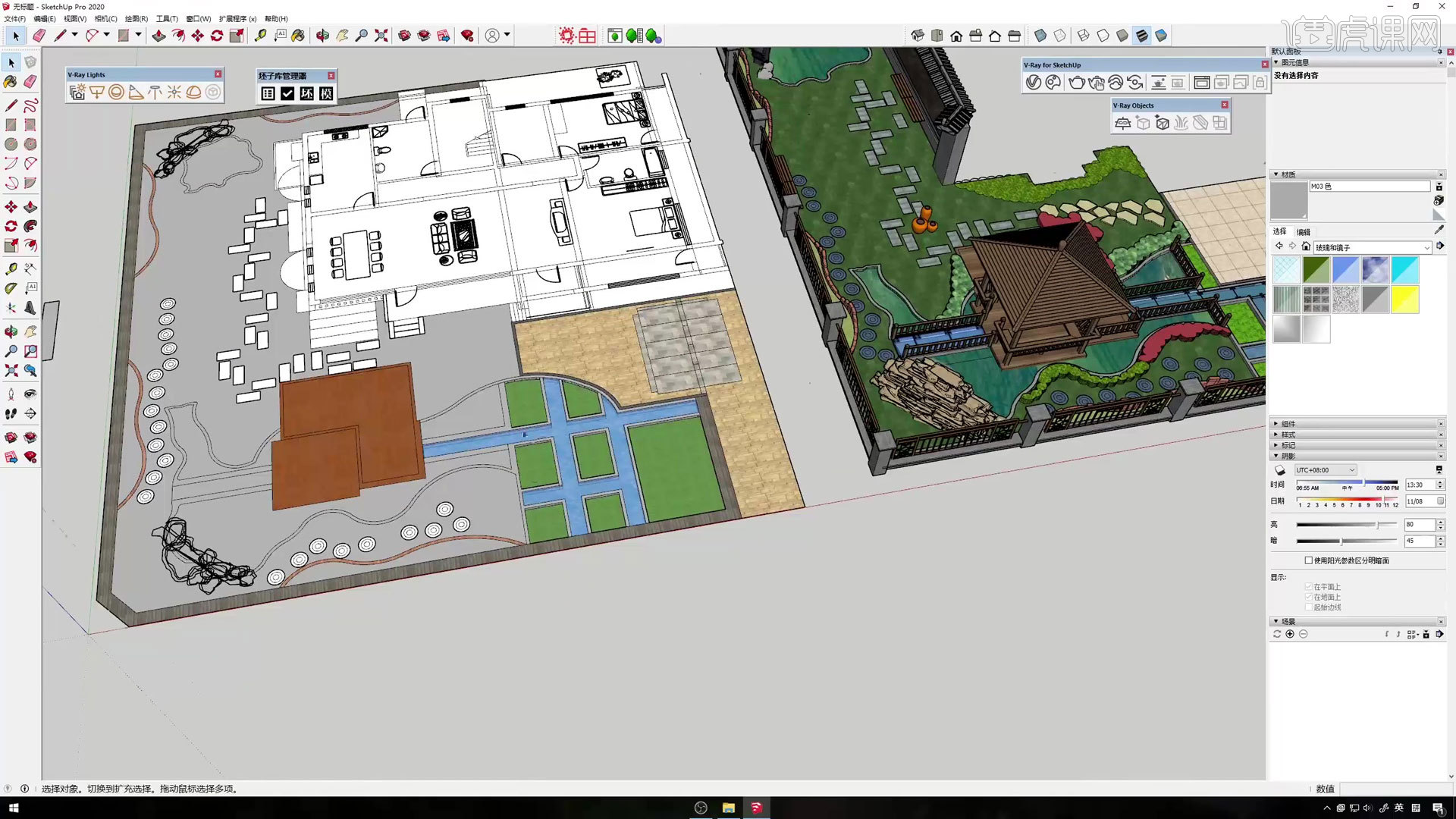Image resolution: width=1456 pixels, height=819 pixels.
Task: Click the V-Ray render teapot icon
Action: (x=1076, y=83)
